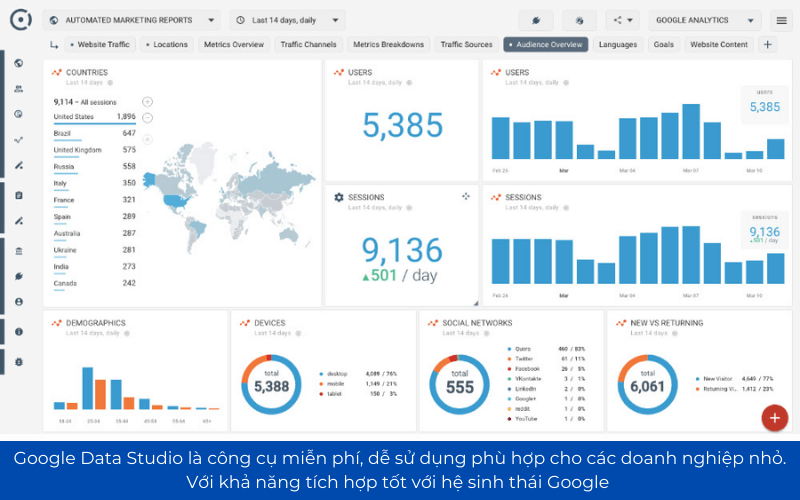Viewport: 800px width, 500px height.
Task: Open the Google Analytics source dropdown
Action: tap(705, 20)
